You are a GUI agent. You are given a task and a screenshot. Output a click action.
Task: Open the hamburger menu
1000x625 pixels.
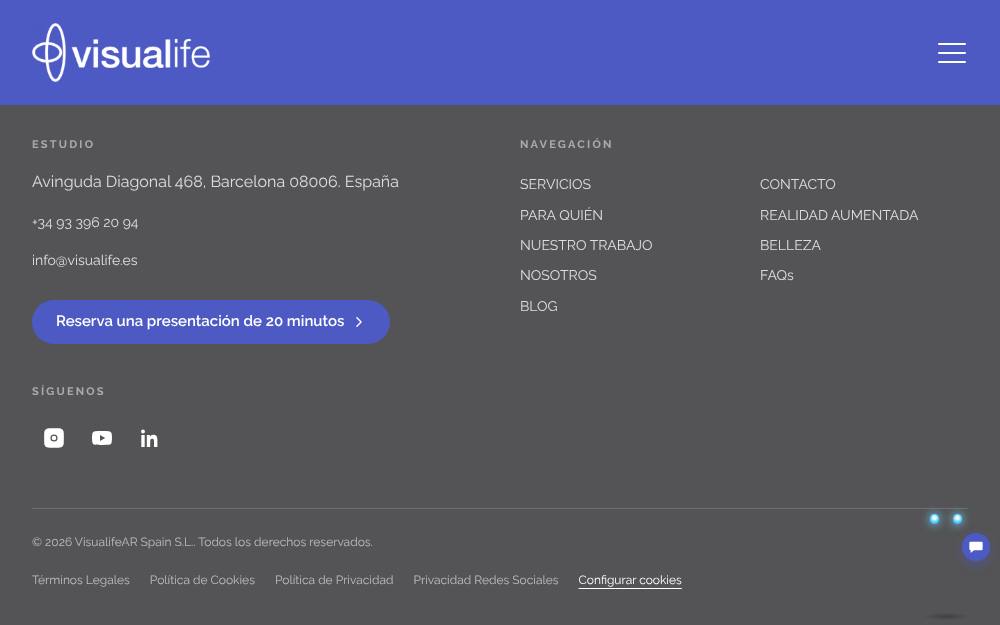click(952, 53)
